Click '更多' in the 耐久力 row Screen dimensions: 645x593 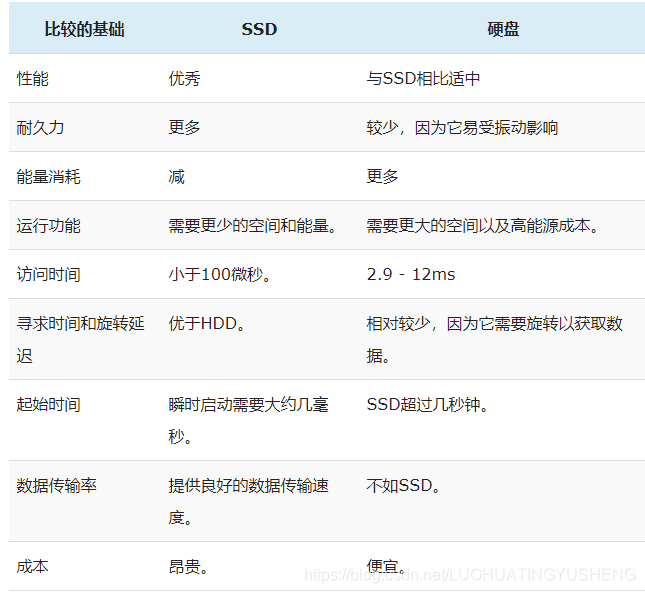tap(184, 127)
